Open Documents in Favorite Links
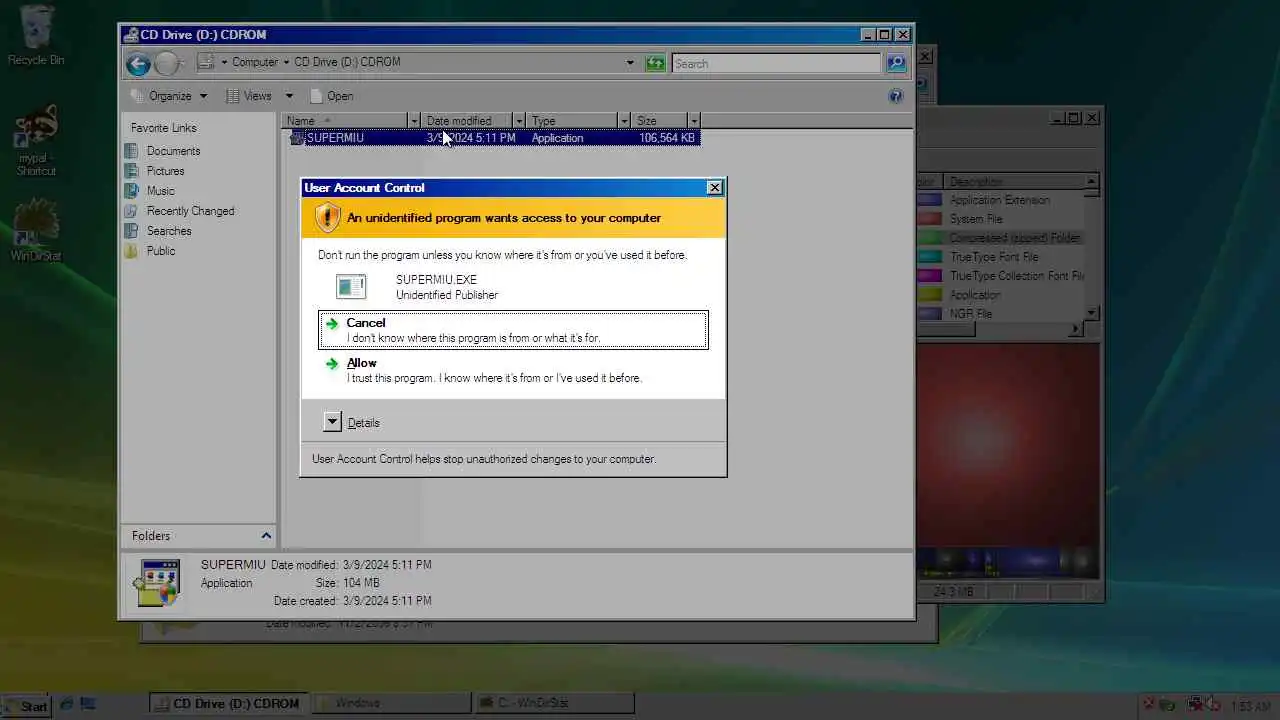 [x=173, y=151]
